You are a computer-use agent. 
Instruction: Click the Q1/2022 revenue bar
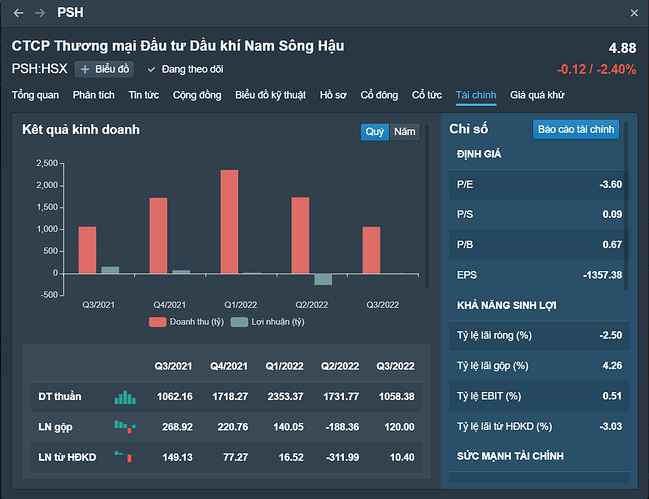229,222
